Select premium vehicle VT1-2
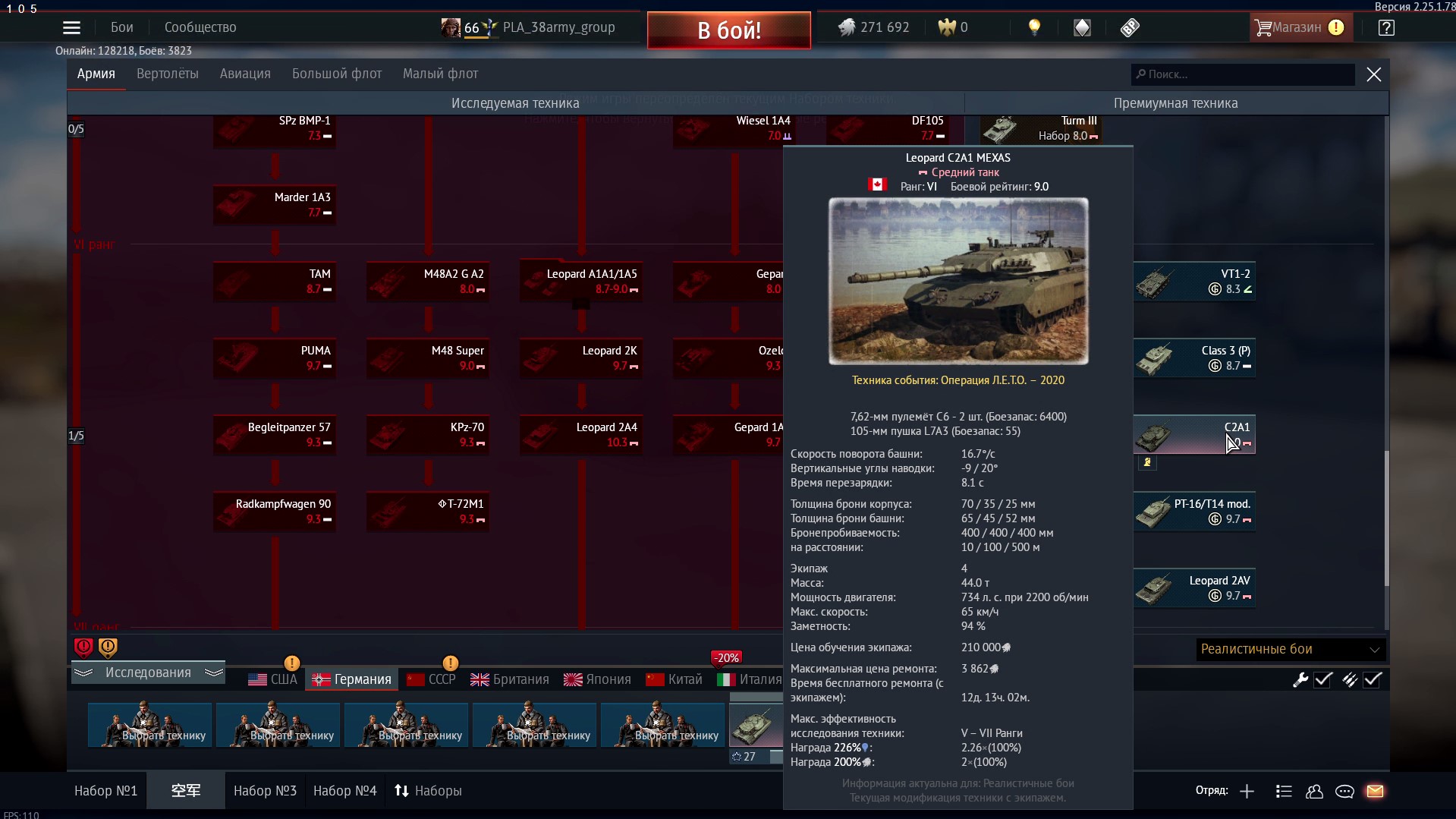 click(1194, 282)
